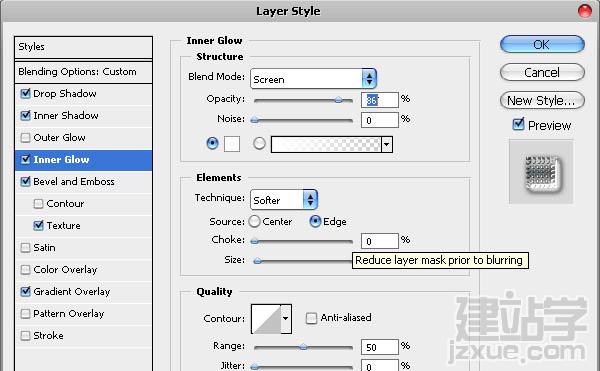Viewport: 600px width, 371px height.
Task: Open the Inner Shadow settings entry
Action: (x=66, y=116)
